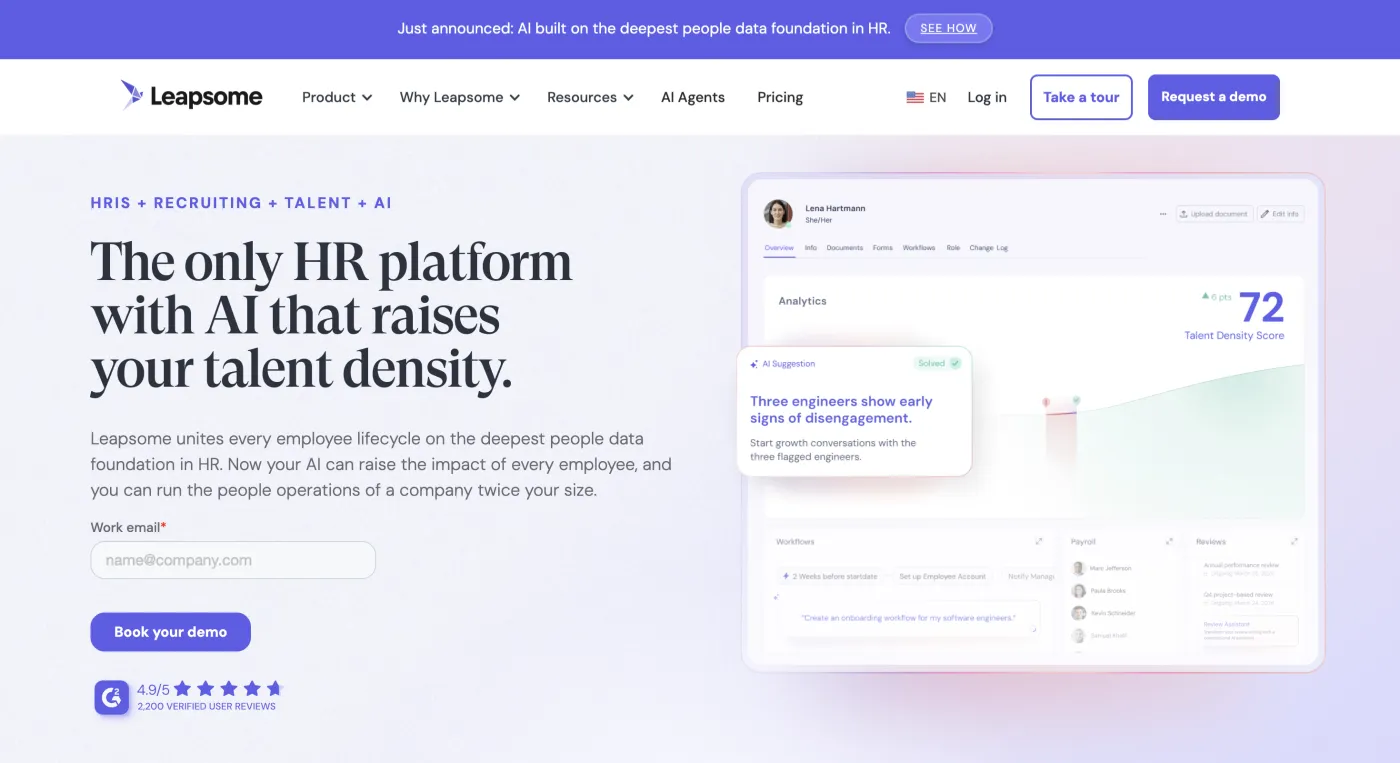The height and width of the screenshot is (763, 1400).
Task: Go to AI Agents page
Action: 693,97
